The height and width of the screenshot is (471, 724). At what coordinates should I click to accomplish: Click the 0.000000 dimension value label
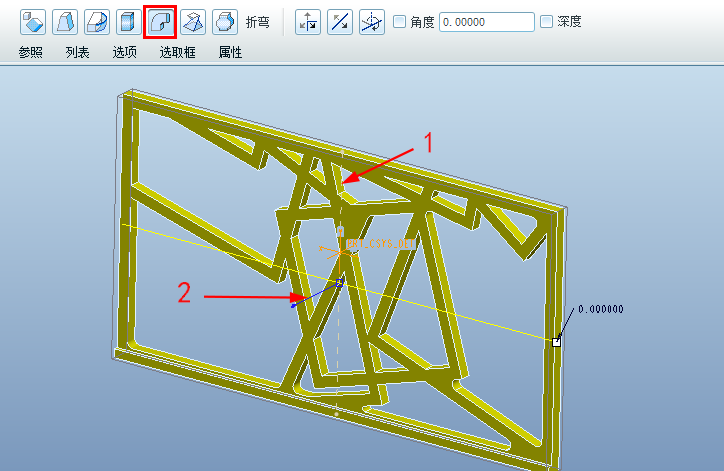[600, 308]
